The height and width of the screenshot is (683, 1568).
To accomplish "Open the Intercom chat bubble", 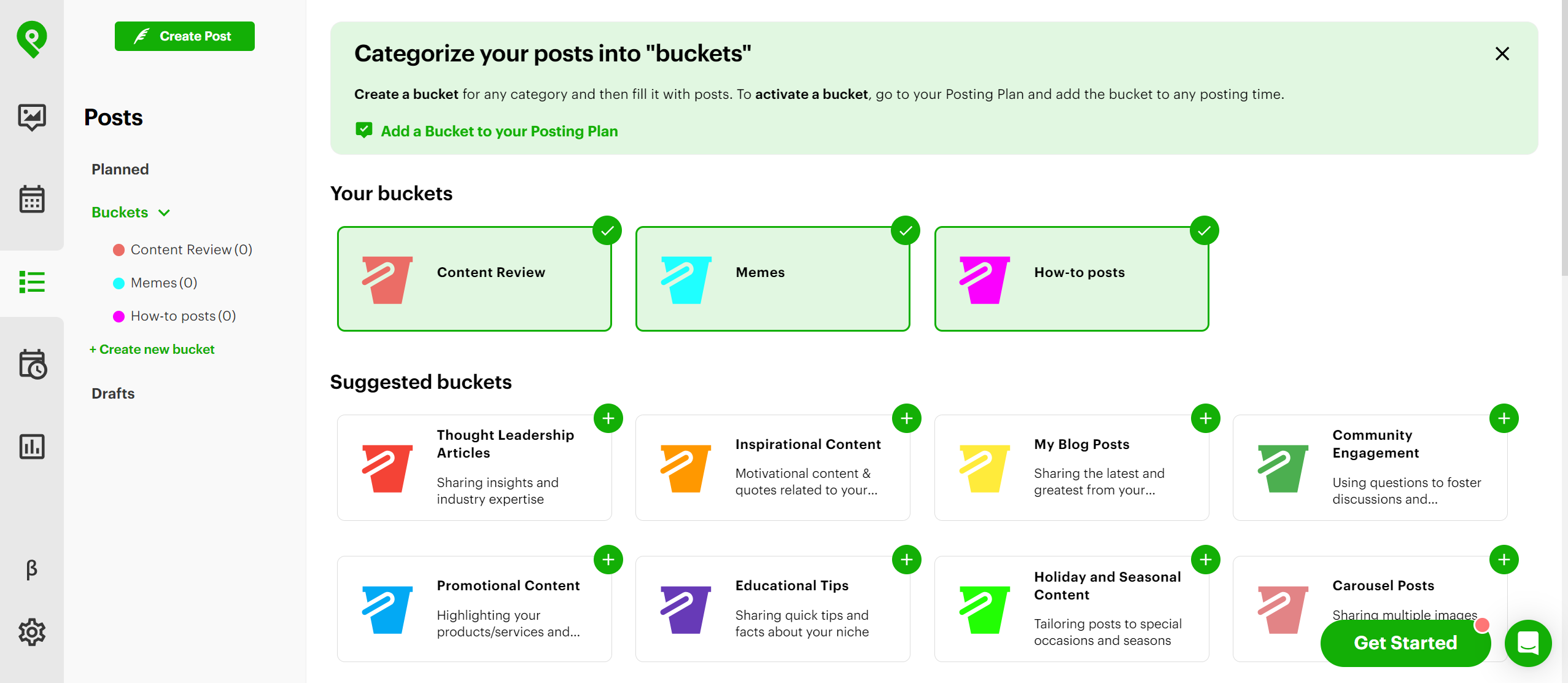I will tap(1527, 644).
